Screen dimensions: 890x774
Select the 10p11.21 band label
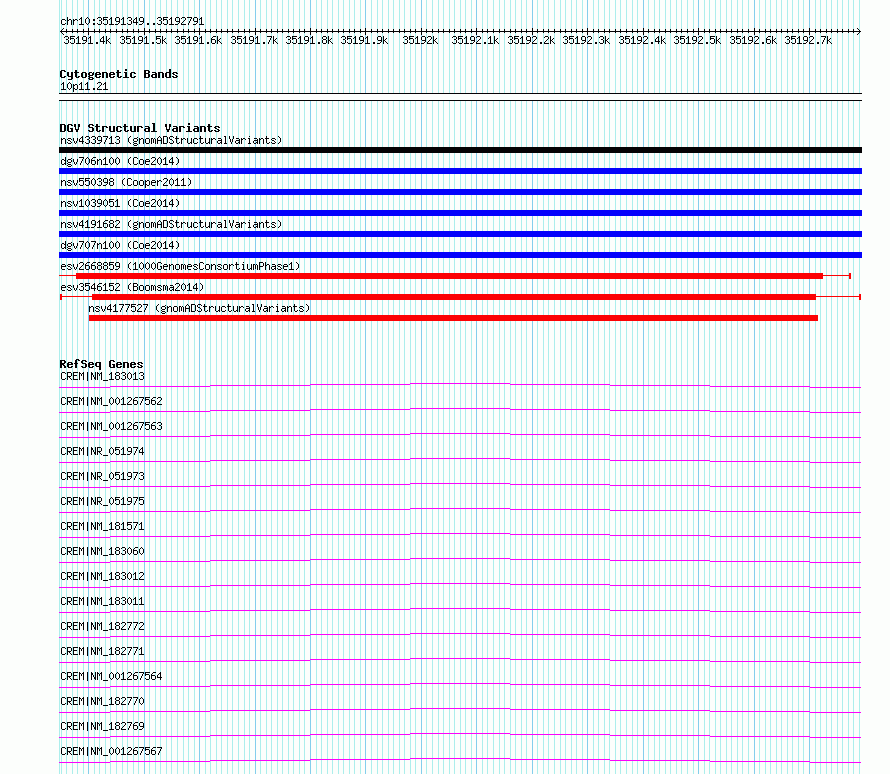click(x=84, y=86)
